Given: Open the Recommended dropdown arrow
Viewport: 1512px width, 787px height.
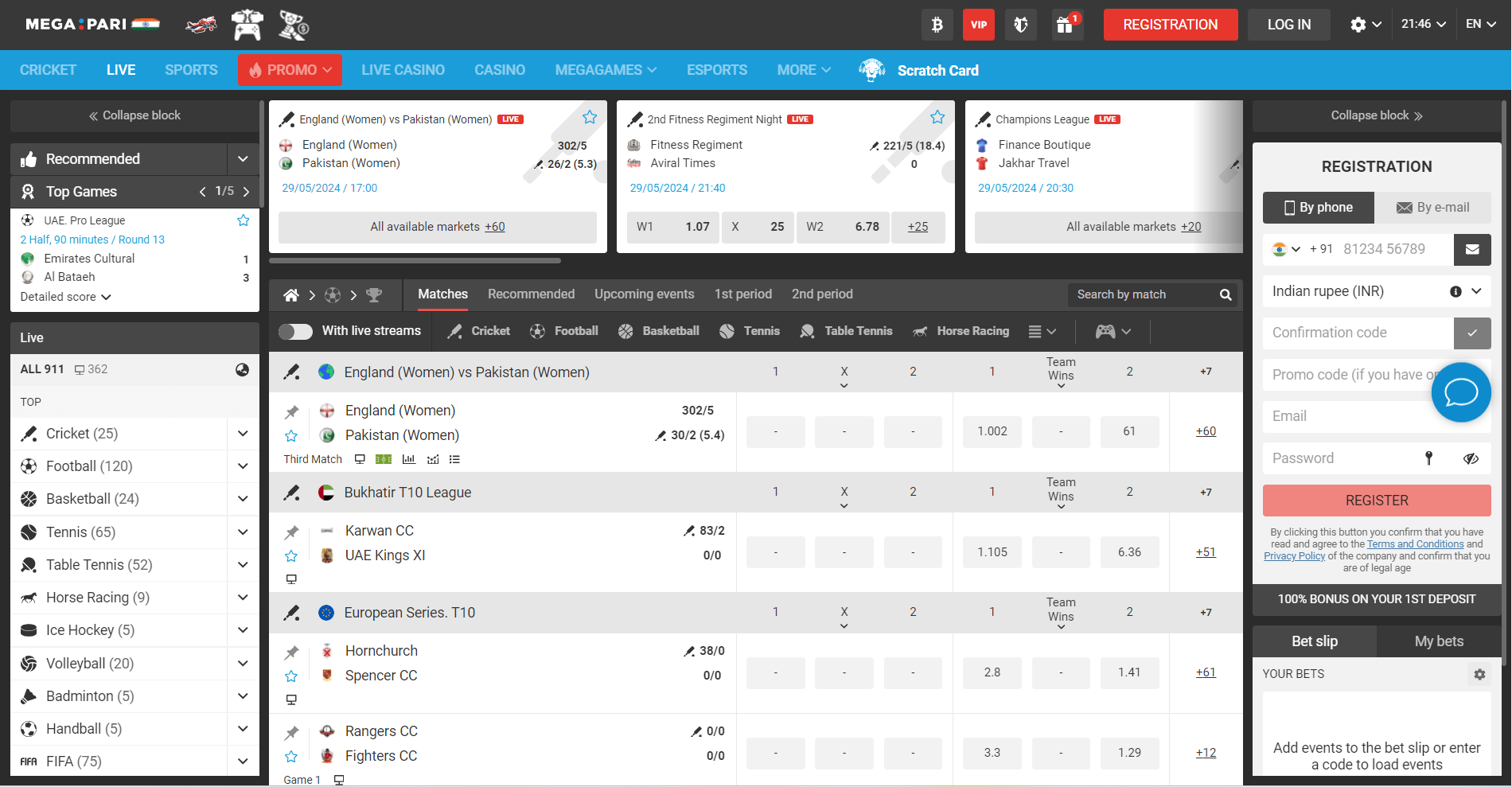Looking at the screenshot, I should [x=243, y=159].
